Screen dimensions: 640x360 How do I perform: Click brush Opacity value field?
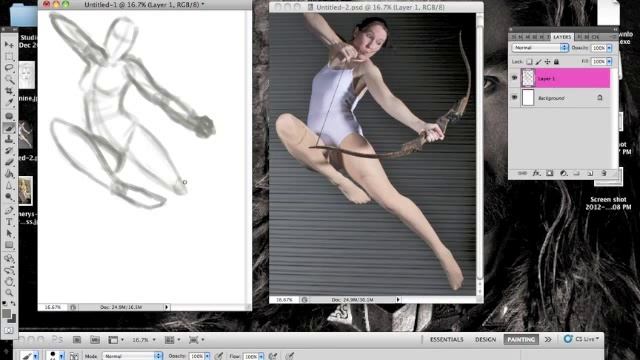pos(197,356)
